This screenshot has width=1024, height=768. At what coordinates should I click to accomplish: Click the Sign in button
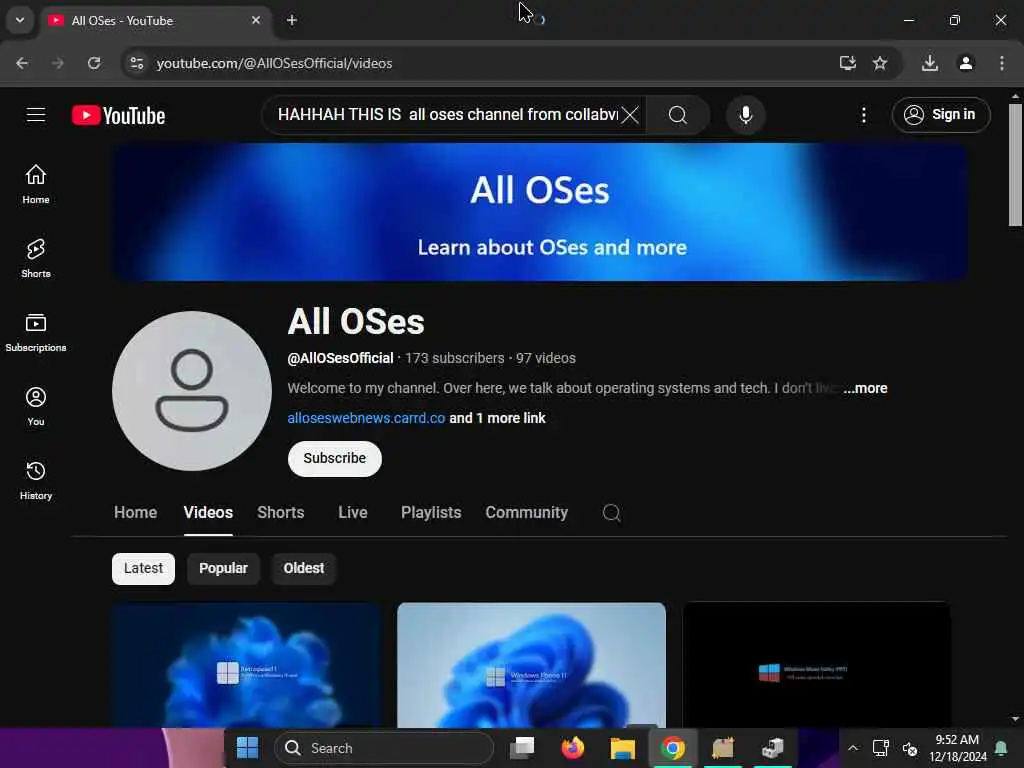tap(941, 115)
